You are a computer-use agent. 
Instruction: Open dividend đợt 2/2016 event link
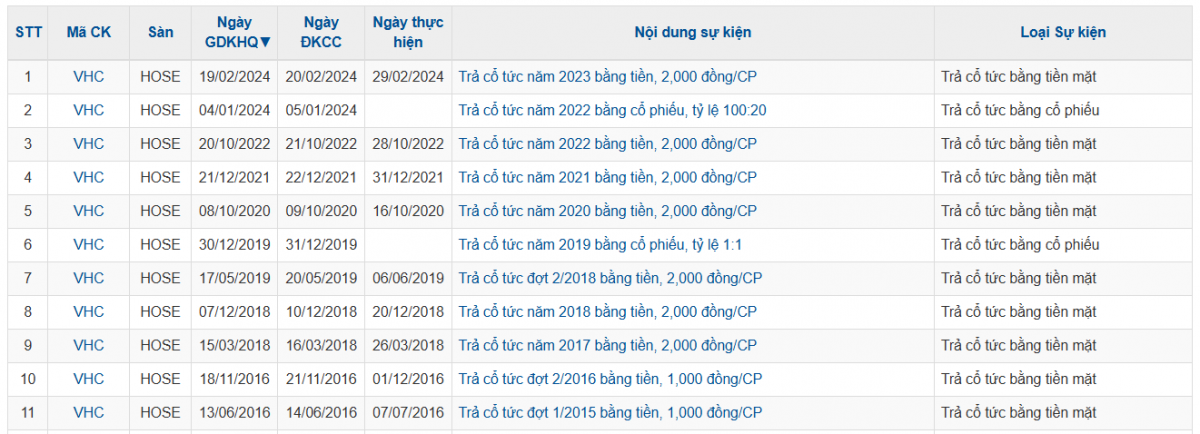610,379
